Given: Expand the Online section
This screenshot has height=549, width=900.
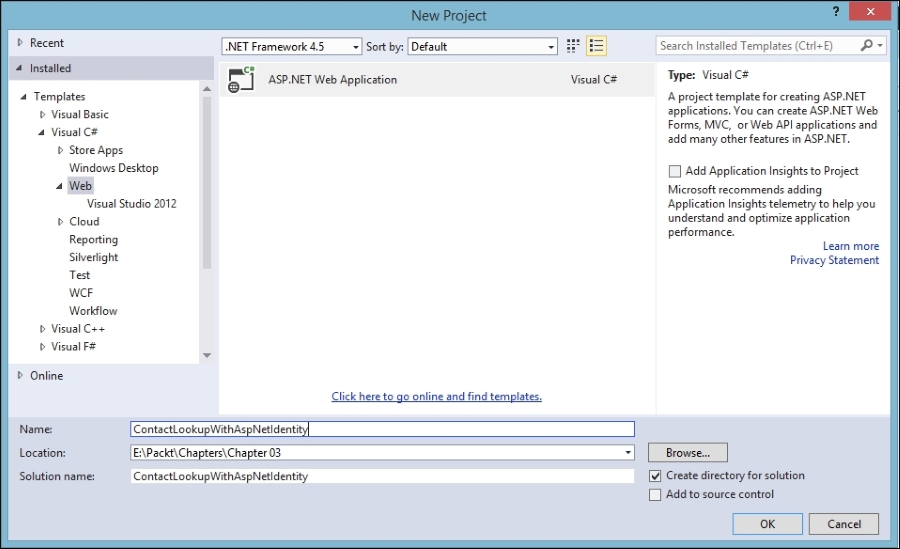Looking at the screenshot, I should point(21,376).
